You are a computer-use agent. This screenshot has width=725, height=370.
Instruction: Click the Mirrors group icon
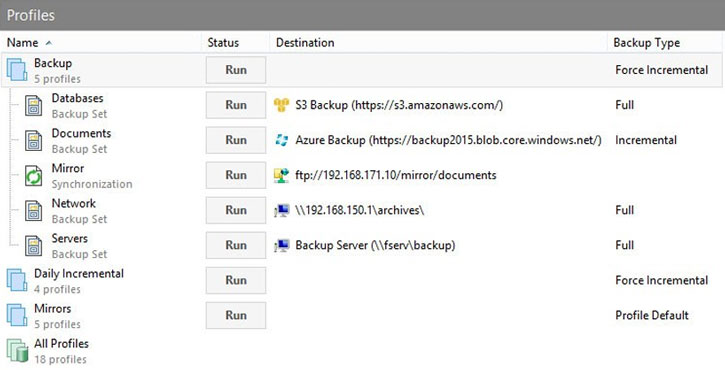click(x=17, y=315)
